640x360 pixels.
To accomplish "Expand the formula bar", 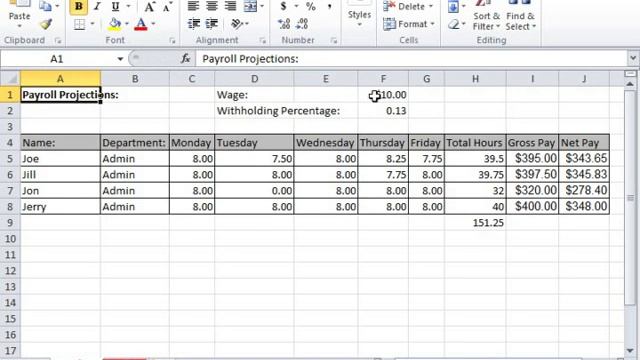I will (633, 58).
